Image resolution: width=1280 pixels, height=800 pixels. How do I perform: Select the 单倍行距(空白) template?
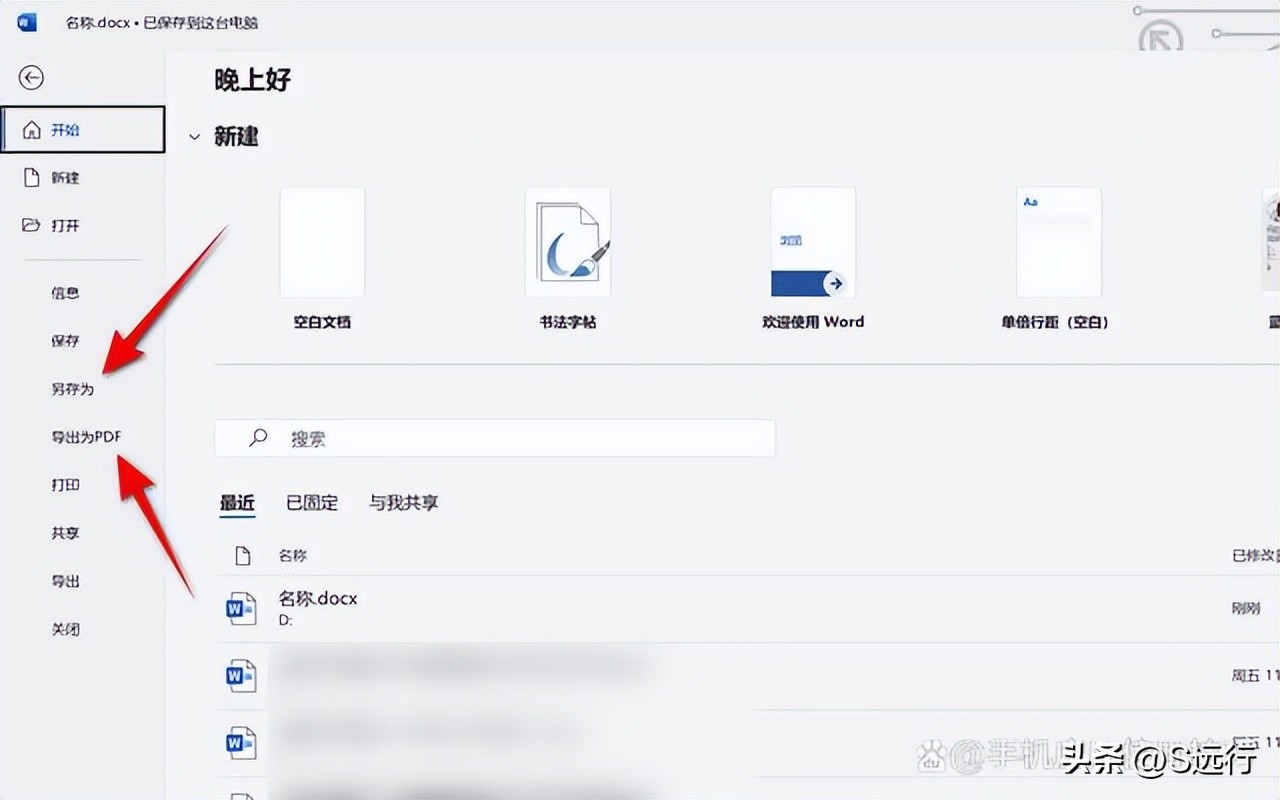pyautogui.click(x=1058, y=241)
